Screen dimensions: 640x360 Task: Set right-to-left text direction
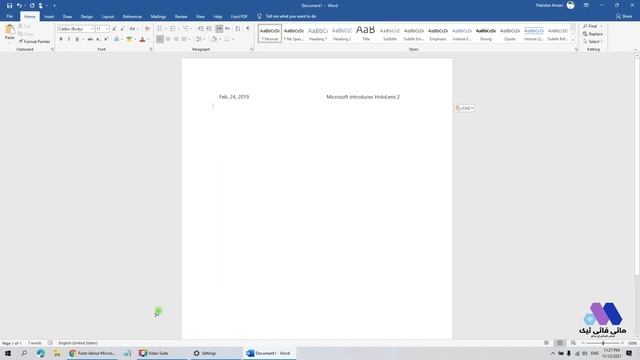pos(227,29)
